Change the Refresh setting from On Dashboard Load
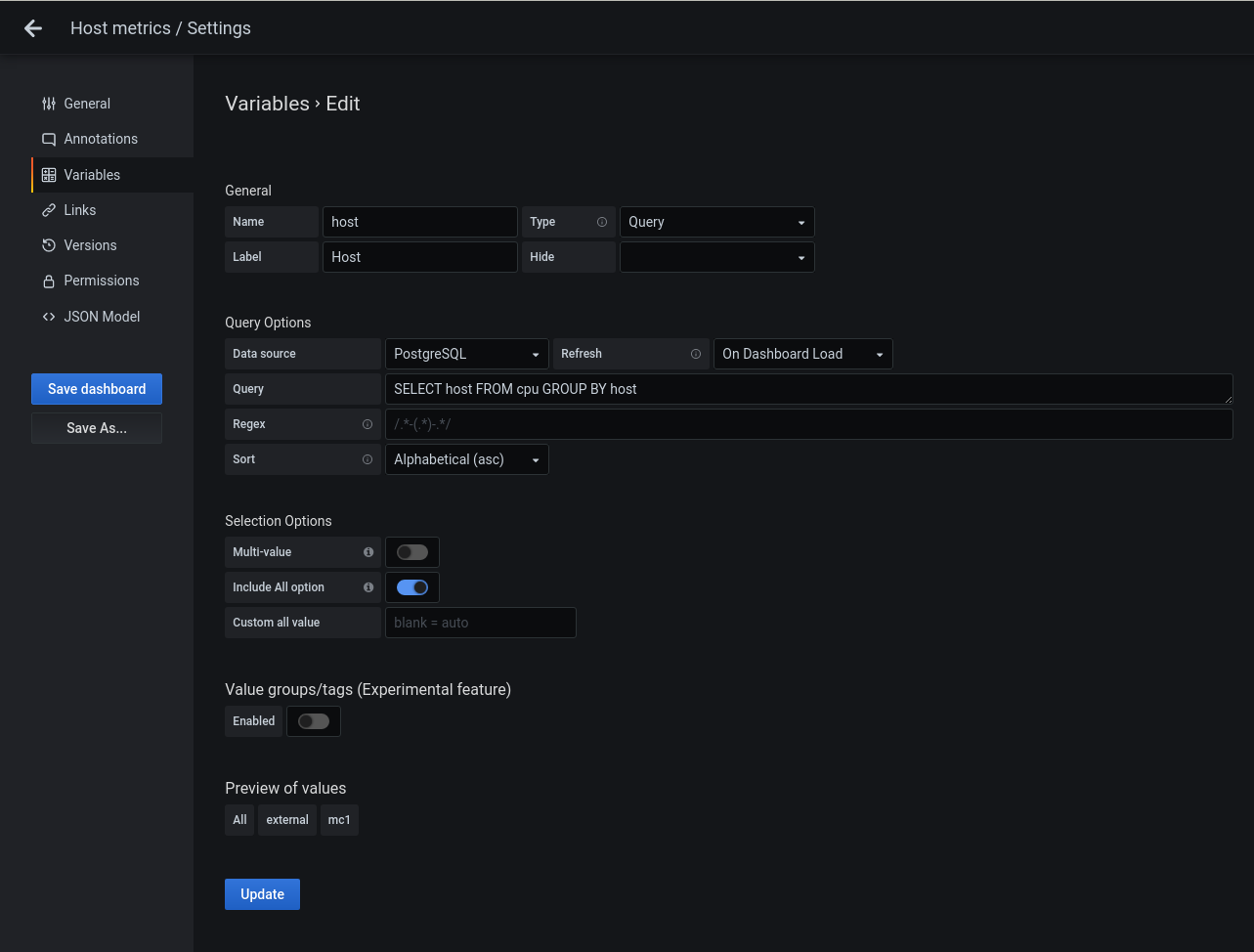The image size is (1254, 952). tap(802, 354)
